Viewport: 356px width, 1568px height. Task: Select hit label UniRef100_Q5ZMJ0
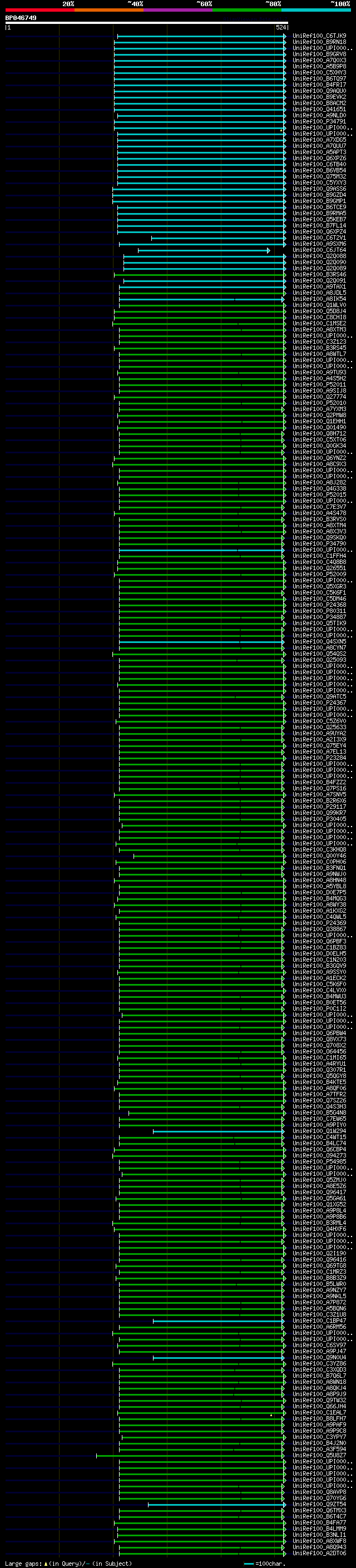pyautogui.click(x=319, y=1180)
